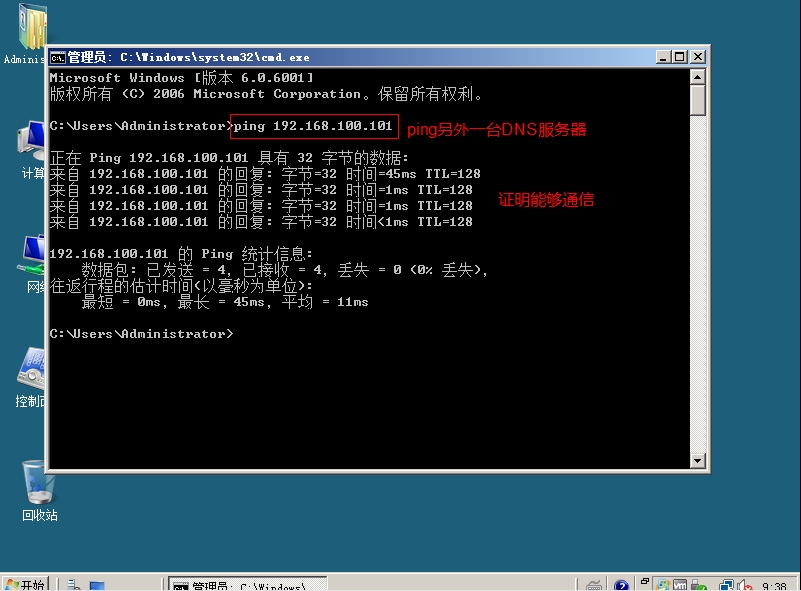
Task: Open cmd window system menu icon
Action: [58, 57]
